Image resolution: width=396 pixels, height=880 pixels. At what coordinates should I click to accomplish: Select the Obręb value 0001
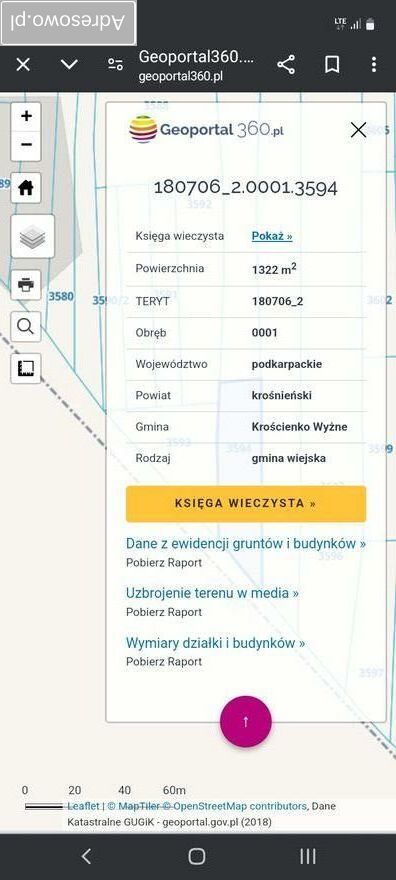265,333
